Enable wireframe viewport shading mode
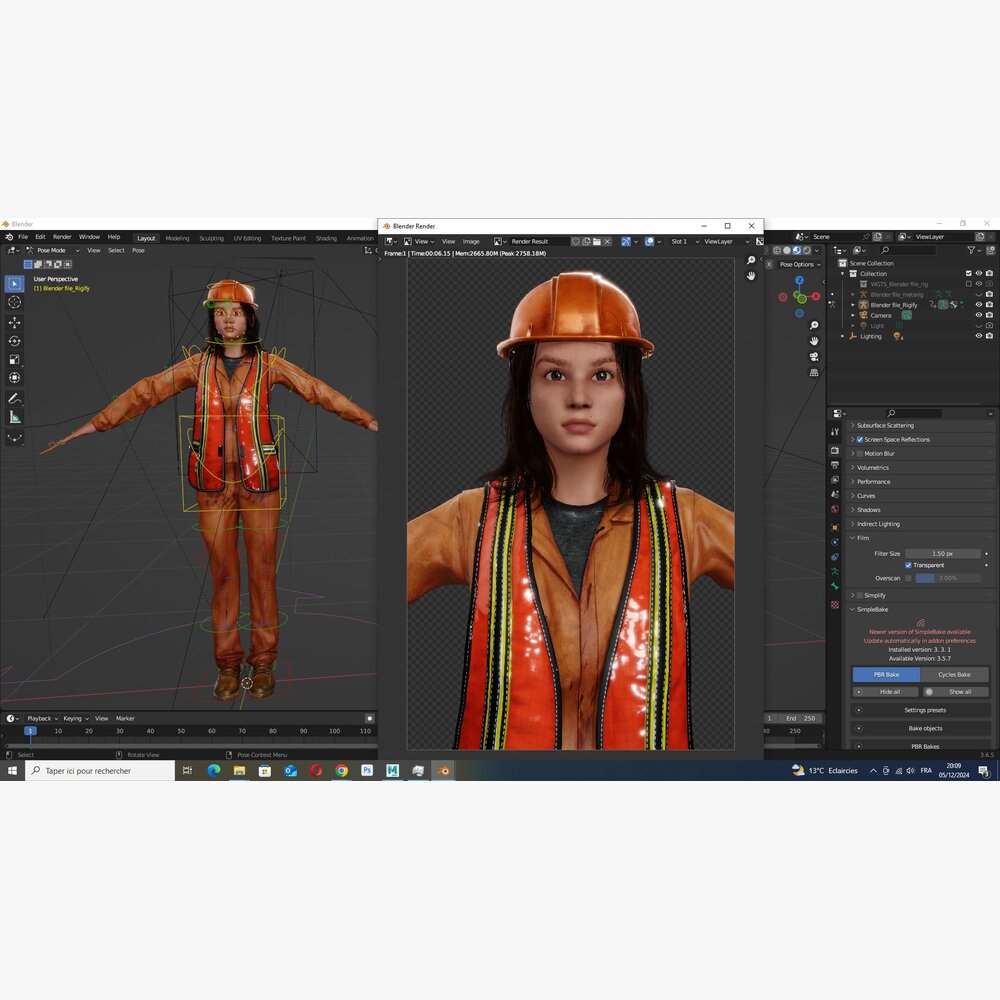 tap(777, 251)
